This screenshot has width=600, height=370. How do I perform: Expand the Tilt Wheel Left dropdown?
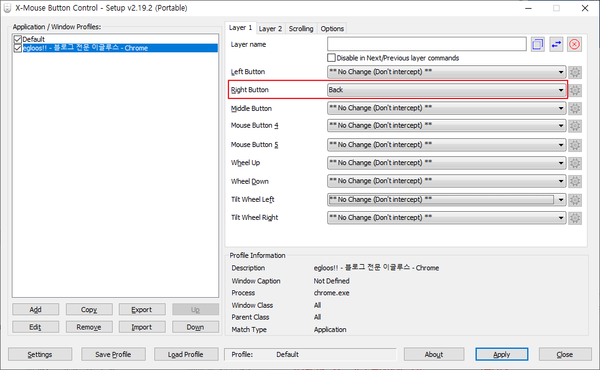pyautogui.click(x=446, y=200)
